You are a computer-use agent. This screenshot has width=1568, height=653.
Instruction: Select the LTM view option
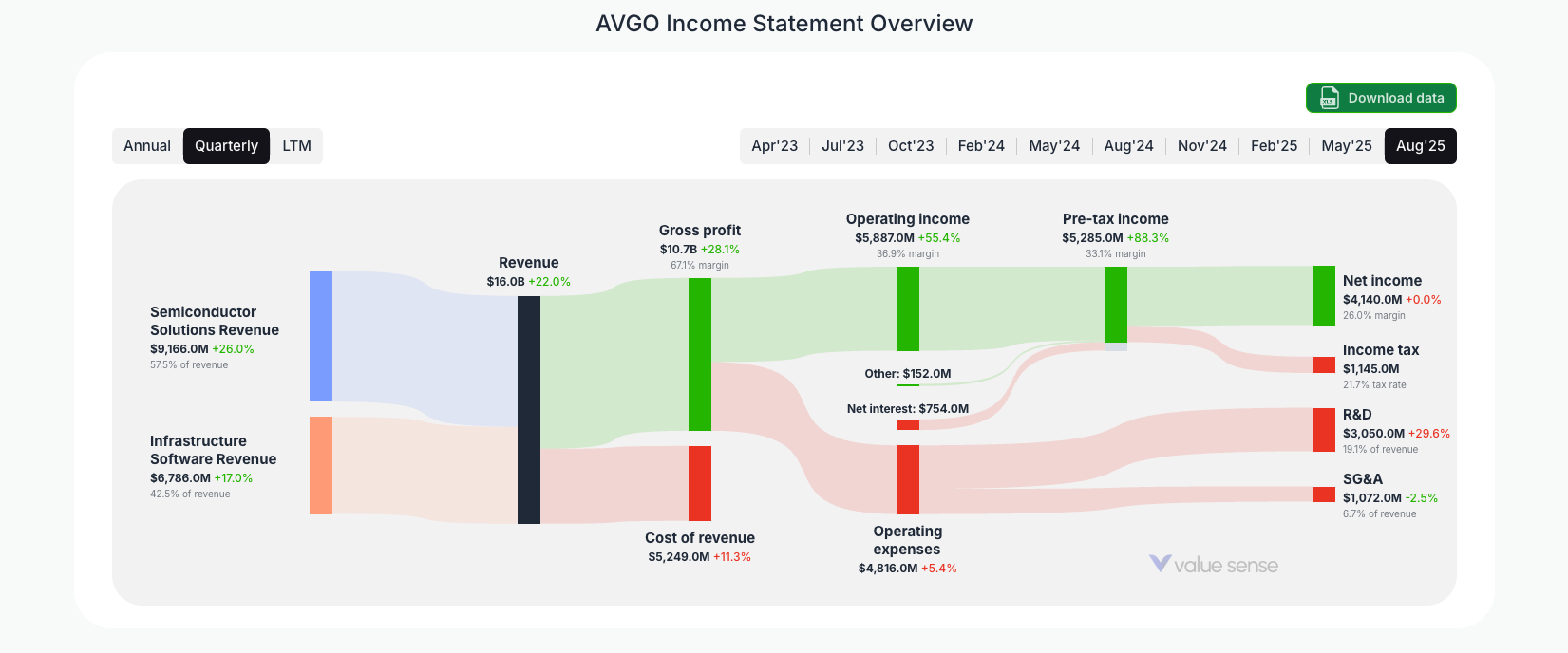click(296, 145)
